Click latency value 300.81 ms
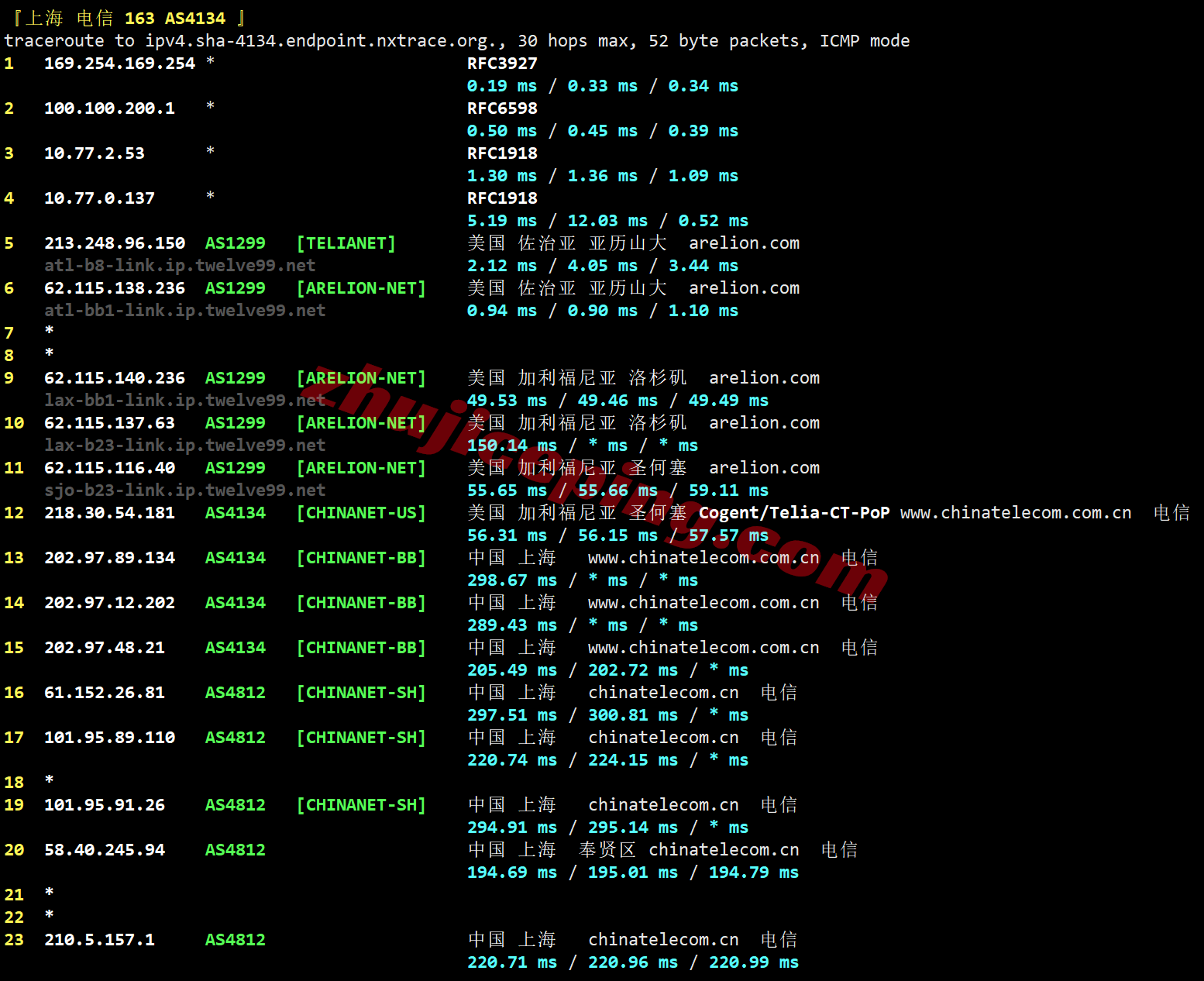The image size is (1204, 981). coord(633,715)
